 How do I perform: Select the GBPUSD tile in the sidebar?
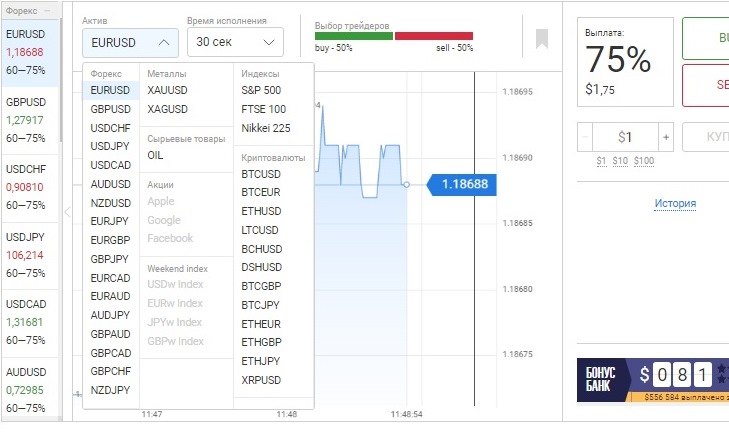(x=29, y=120)
